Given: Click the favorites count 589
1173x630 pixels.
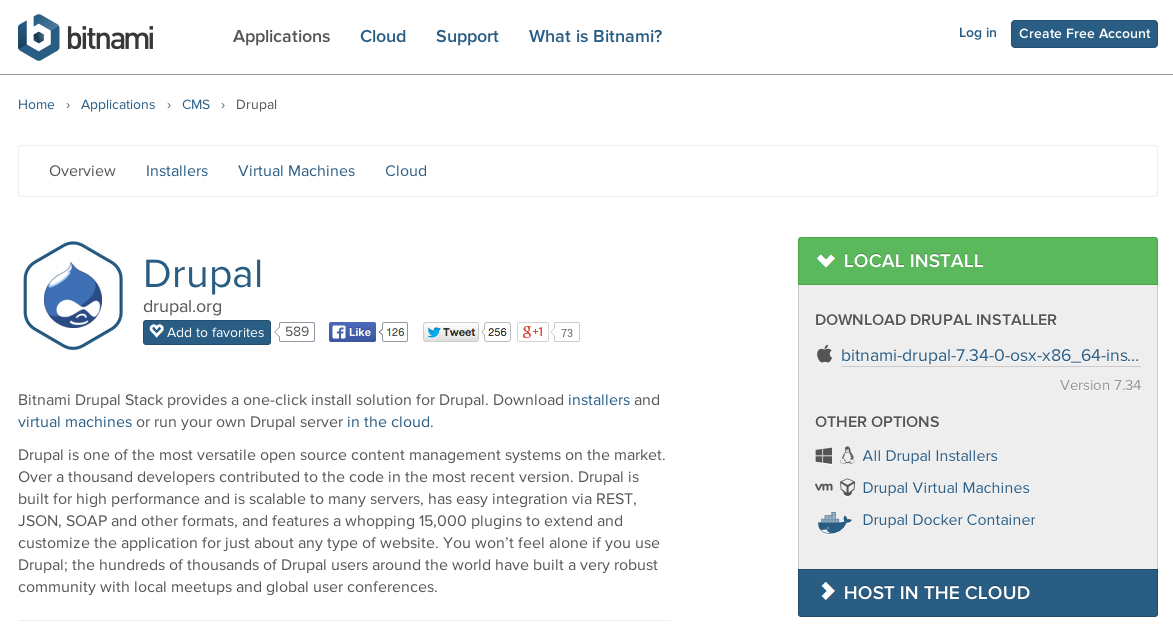Looking at the screenshot, I should tap(296, 332).
